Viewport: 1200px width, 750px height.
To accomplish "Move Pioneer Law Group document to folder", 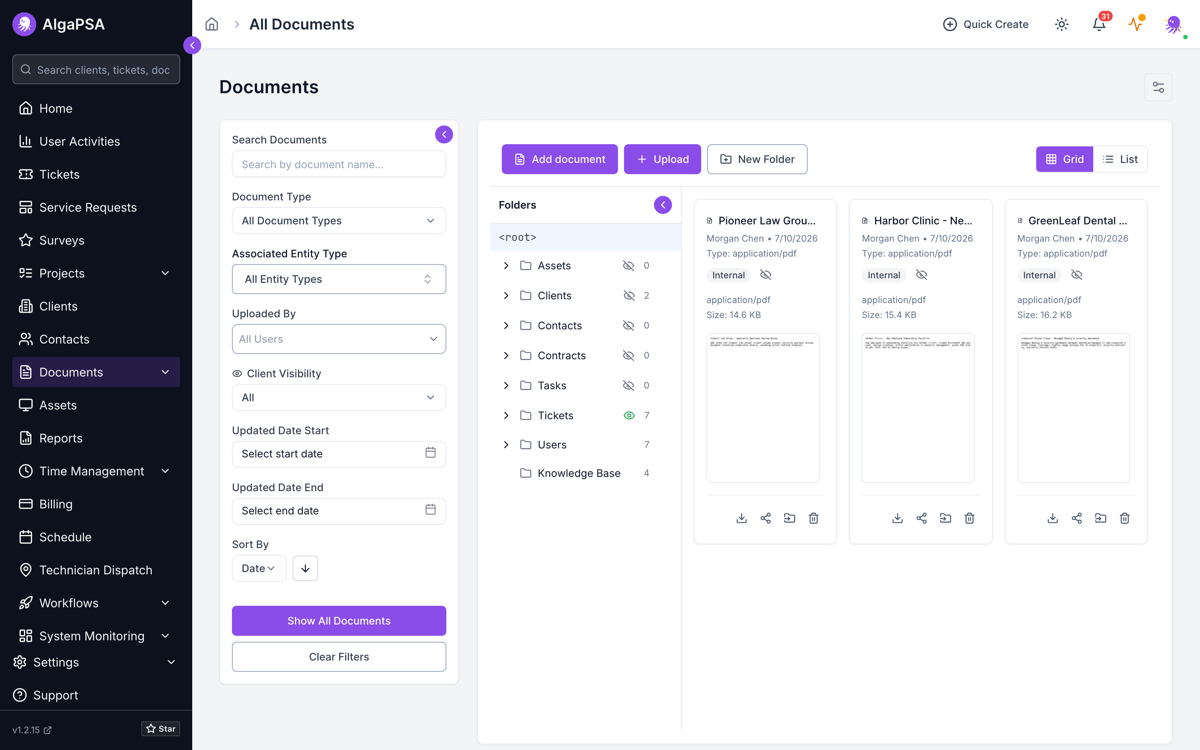I will click(x=789, y=518).
